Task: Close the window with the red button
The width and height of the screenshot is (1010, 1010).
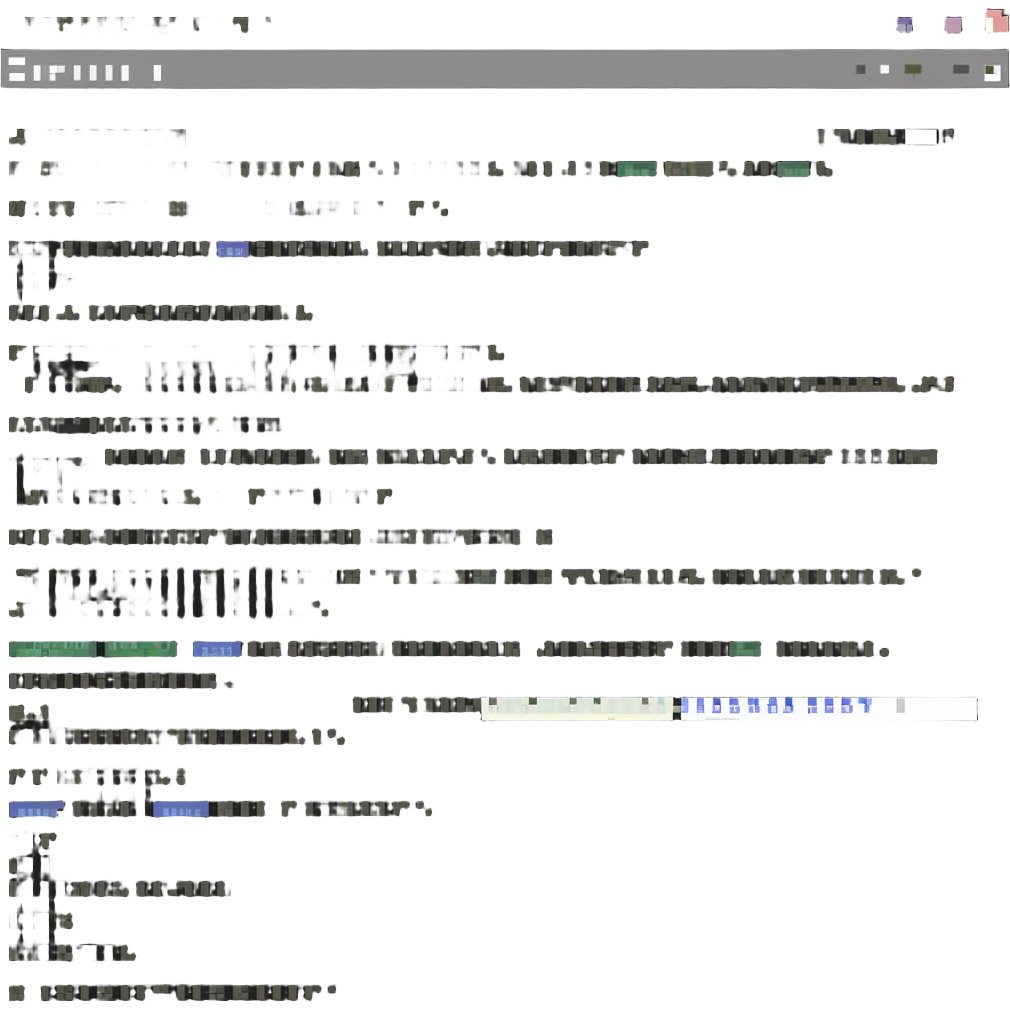Action: (x=996, y=23)
